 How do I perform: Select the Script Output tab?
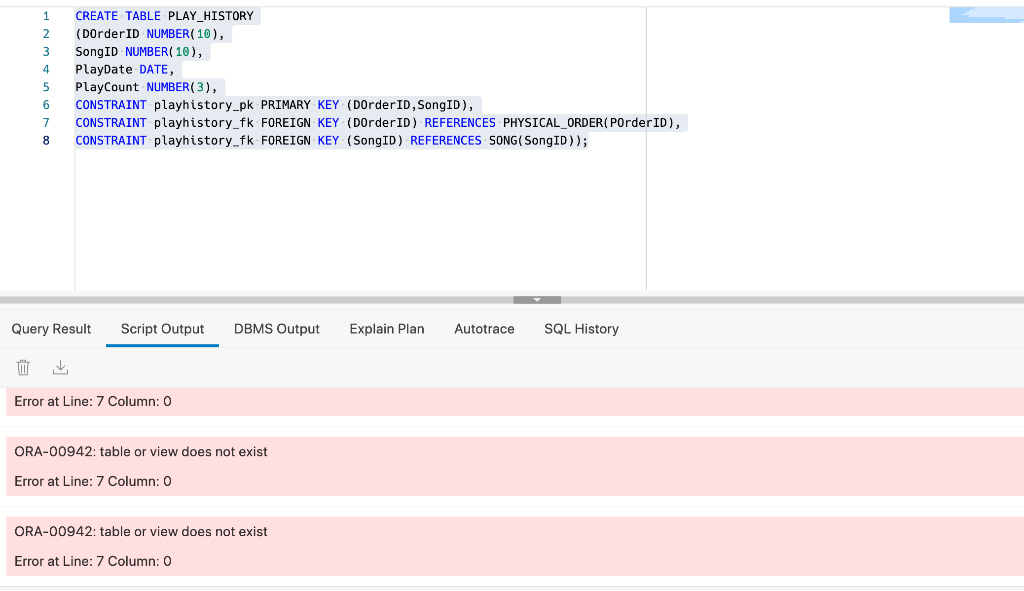[162, 329]
